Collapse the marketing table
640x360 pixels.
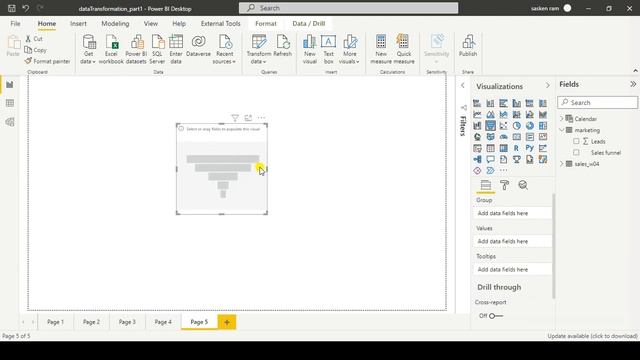pyautogui.click(x=562, y=130)
